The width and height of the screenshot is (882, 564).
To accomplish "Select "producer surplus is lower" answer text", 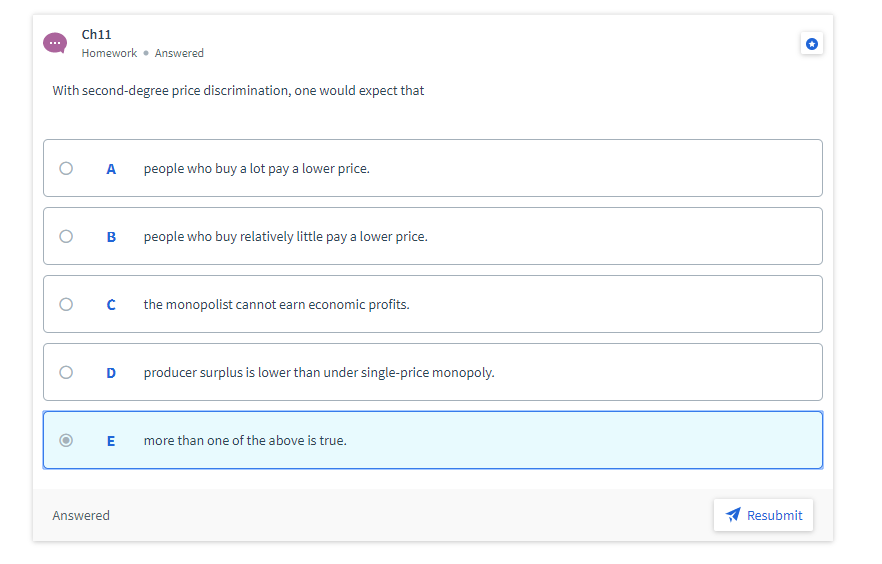I will click(x=319, y=372).
